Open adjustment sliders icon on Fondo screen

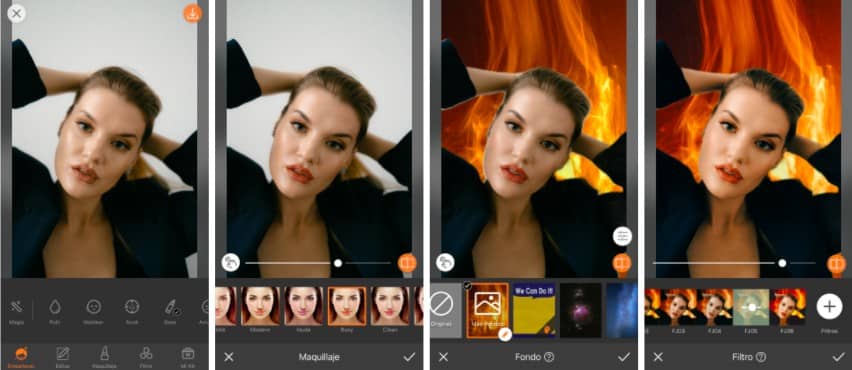pos(622,236)
